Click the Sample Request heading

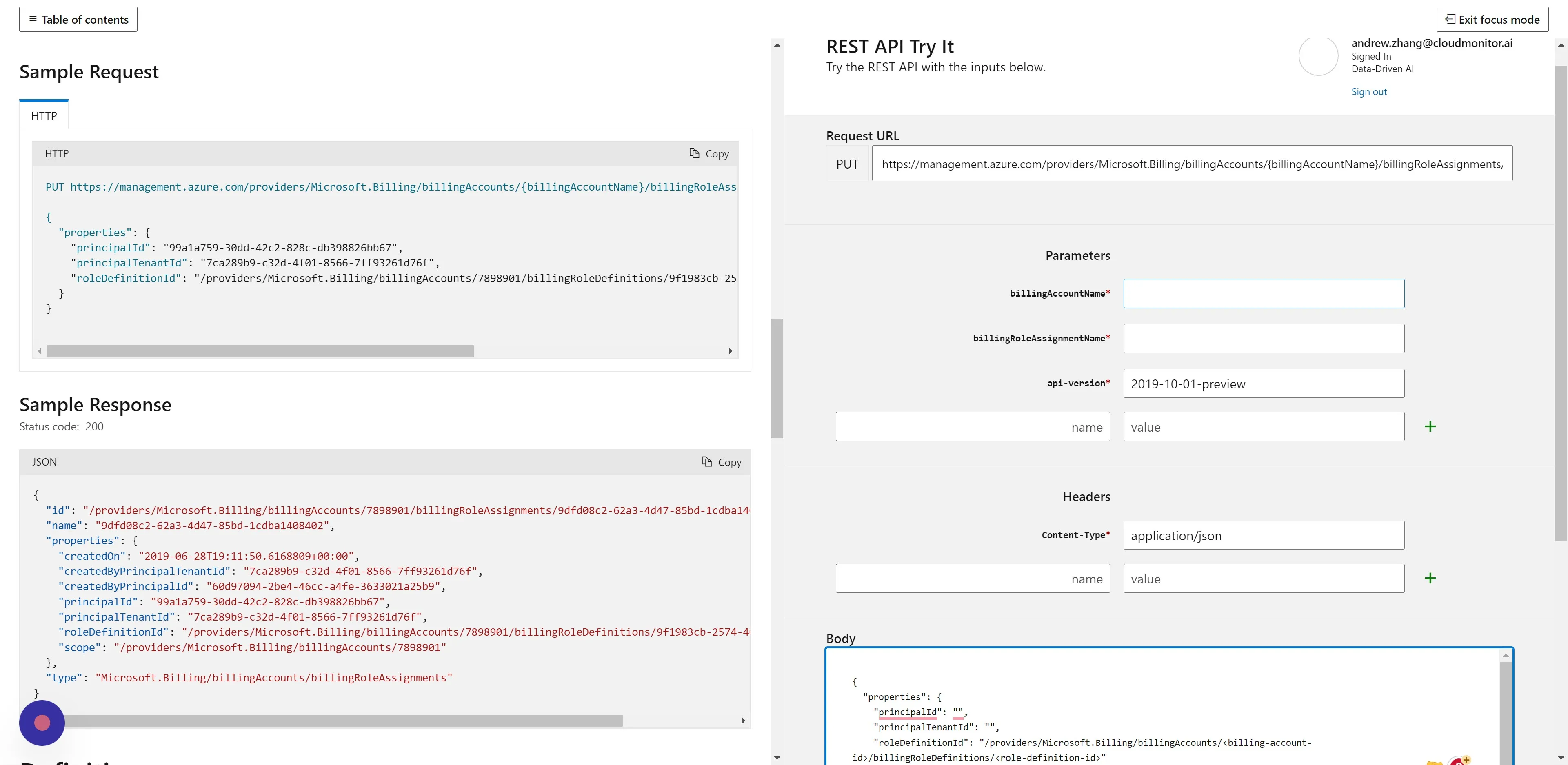pyautogui.click(x=89, y=72)
